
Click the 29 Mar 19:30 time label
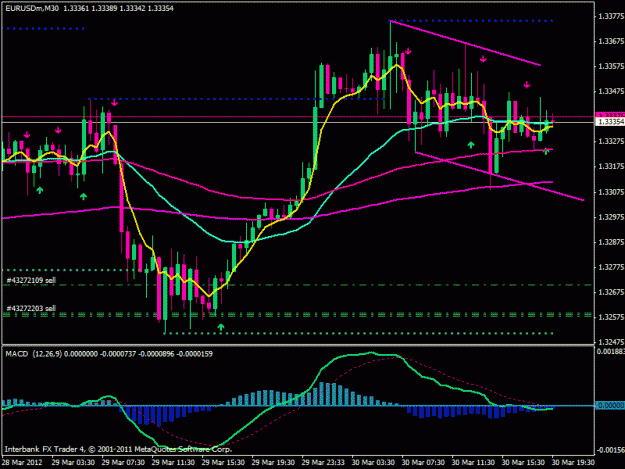273,463
